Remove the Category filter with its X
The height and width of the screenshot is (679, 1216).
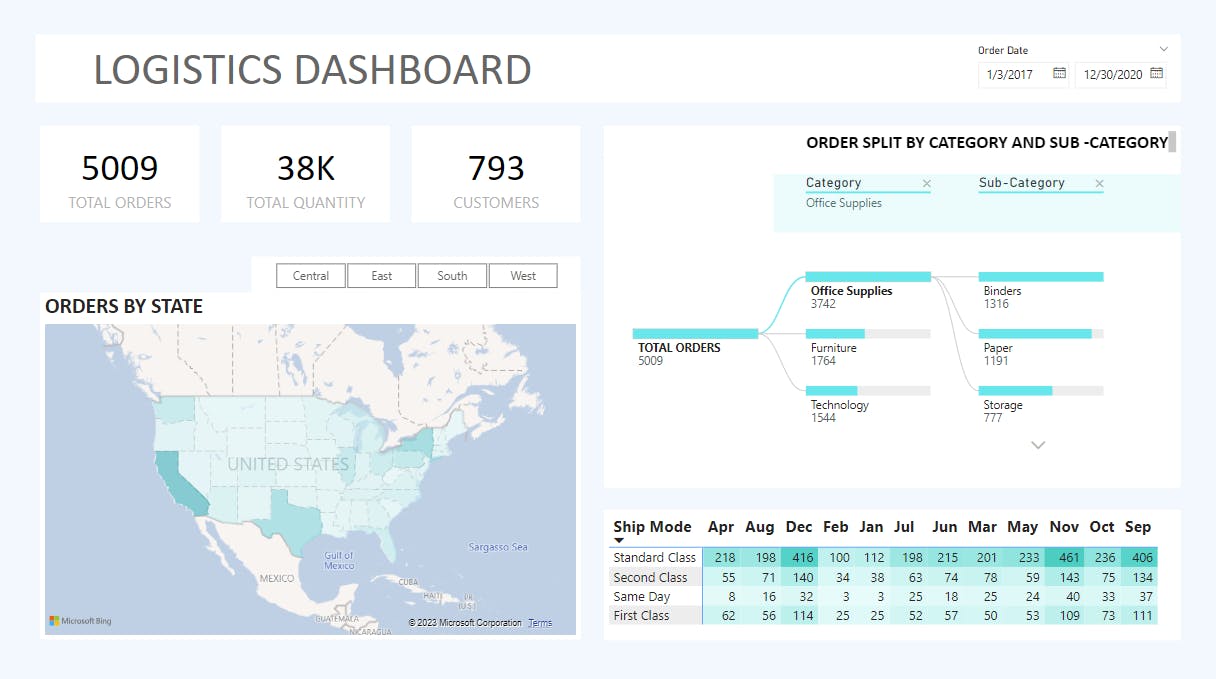(x=926, y=184)
